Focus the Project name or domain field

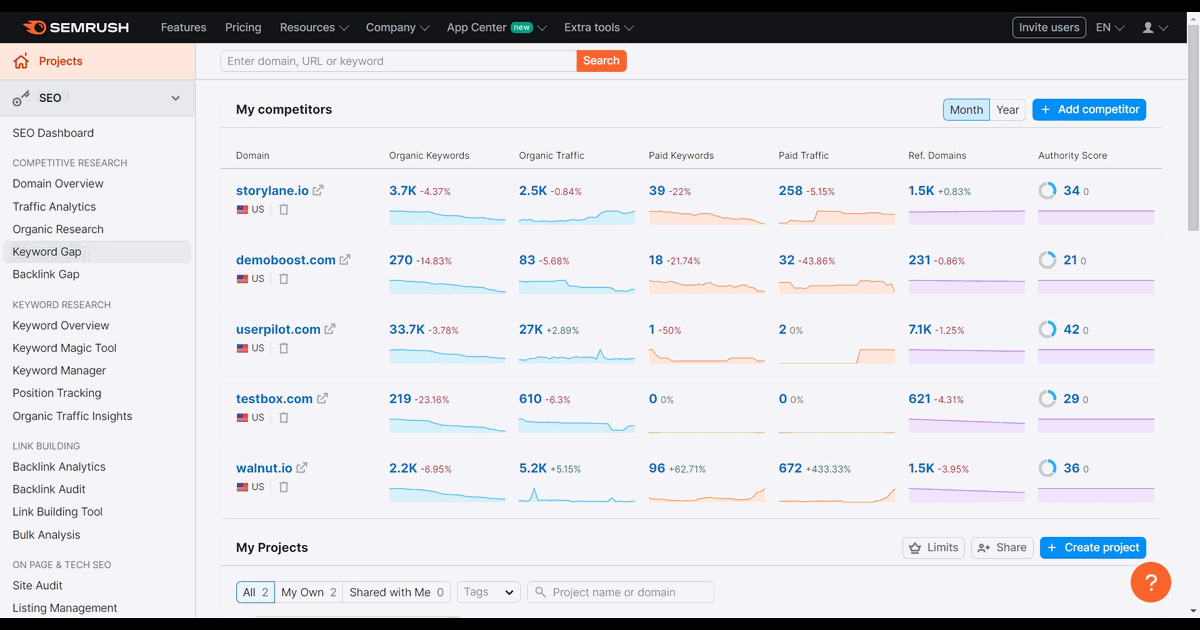tap(621, 592)
